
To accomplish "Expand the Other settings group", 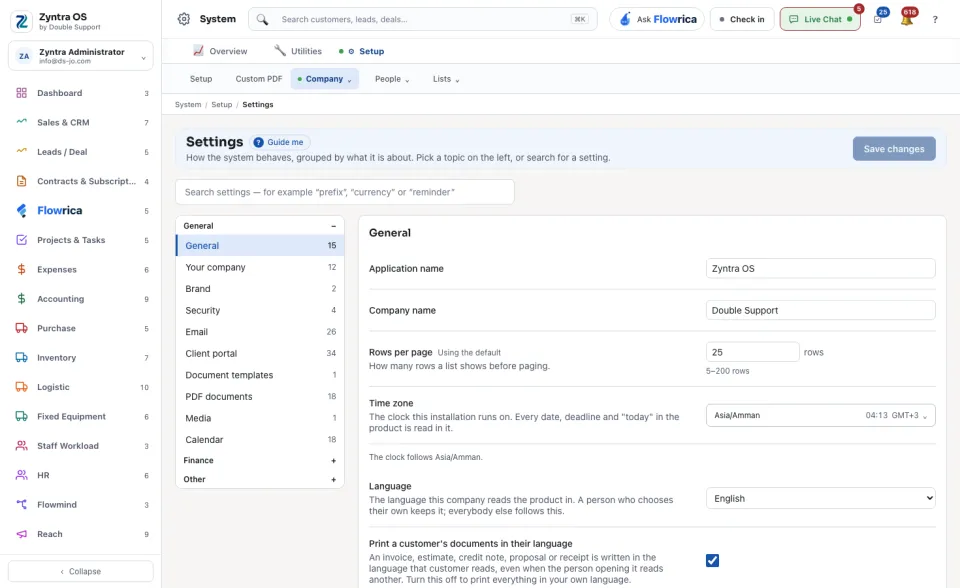I will [260, 480].
